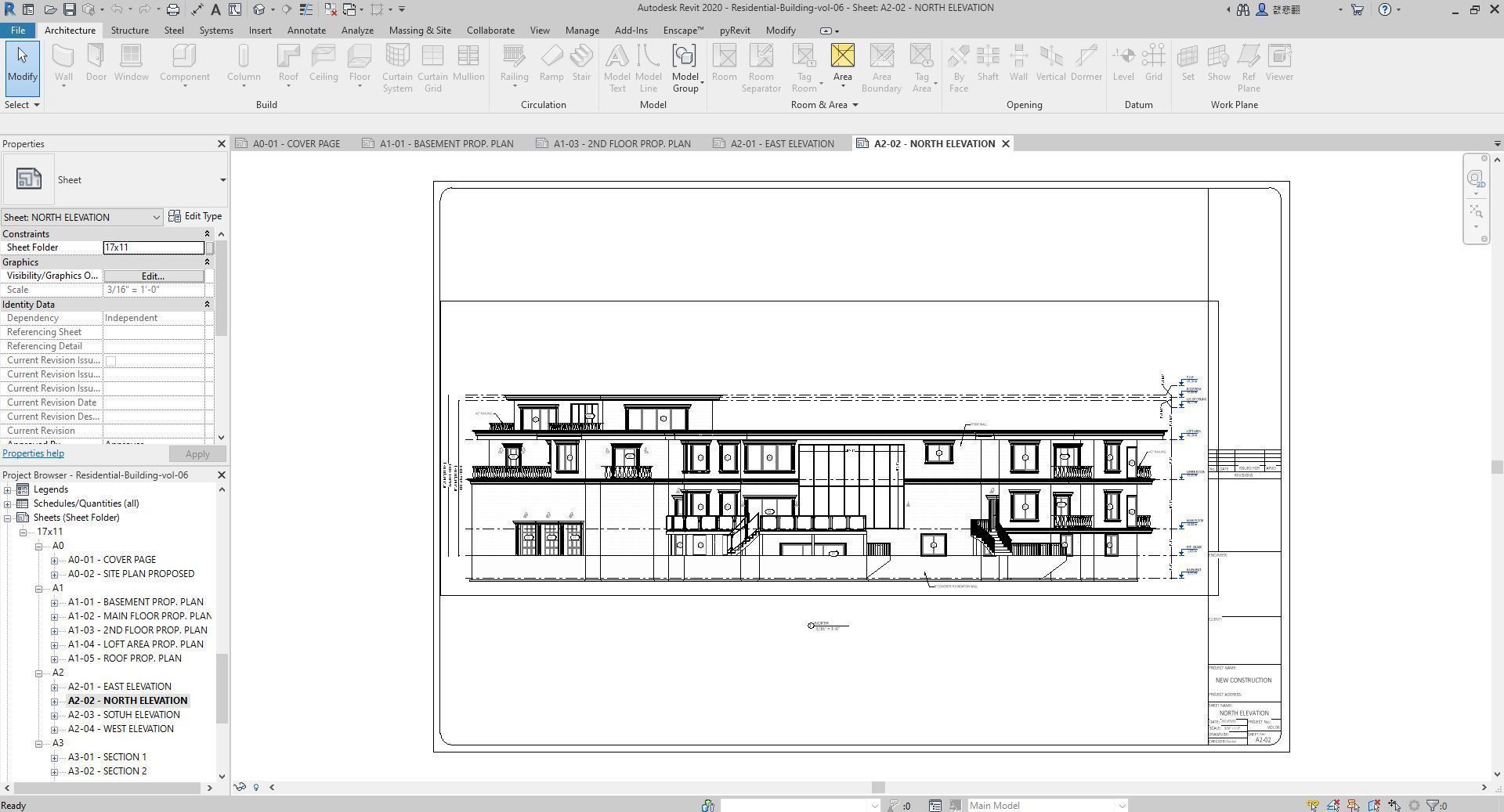Open the Properties help link
Screen dimensions: 1504x812
33,453
